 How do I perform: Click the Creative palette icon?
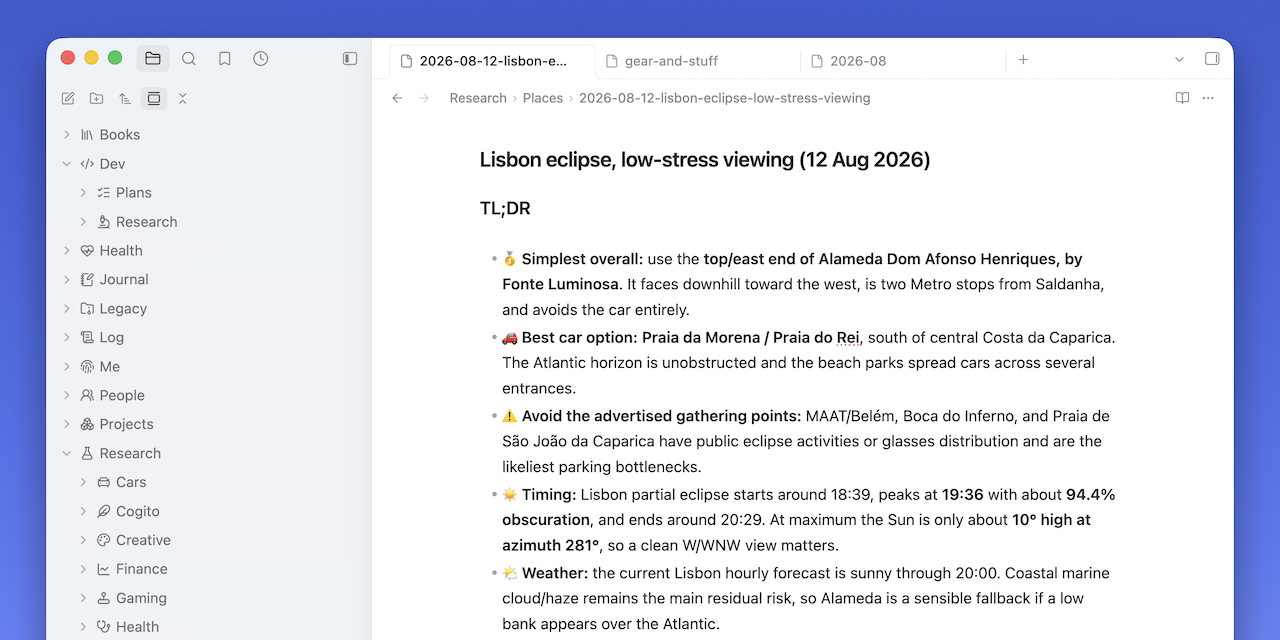click(103, 540)
